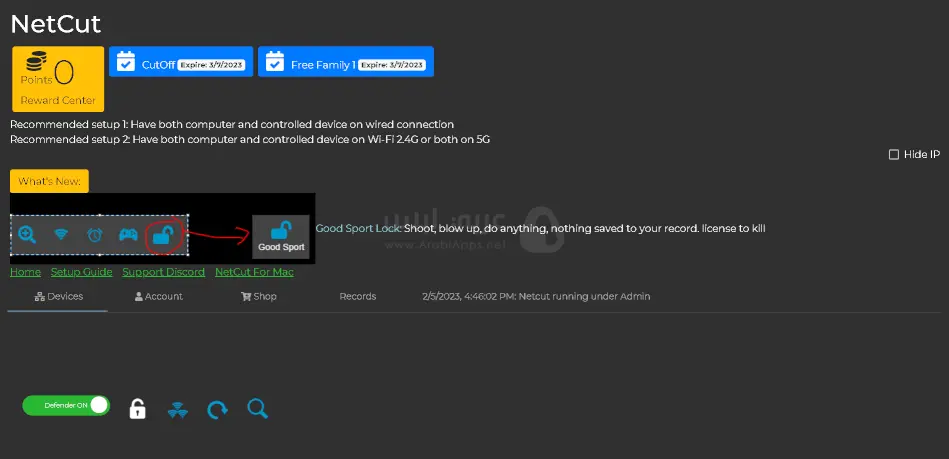
Task: Click the calendar icon on CutOff badge
Action: click(126, 63)
